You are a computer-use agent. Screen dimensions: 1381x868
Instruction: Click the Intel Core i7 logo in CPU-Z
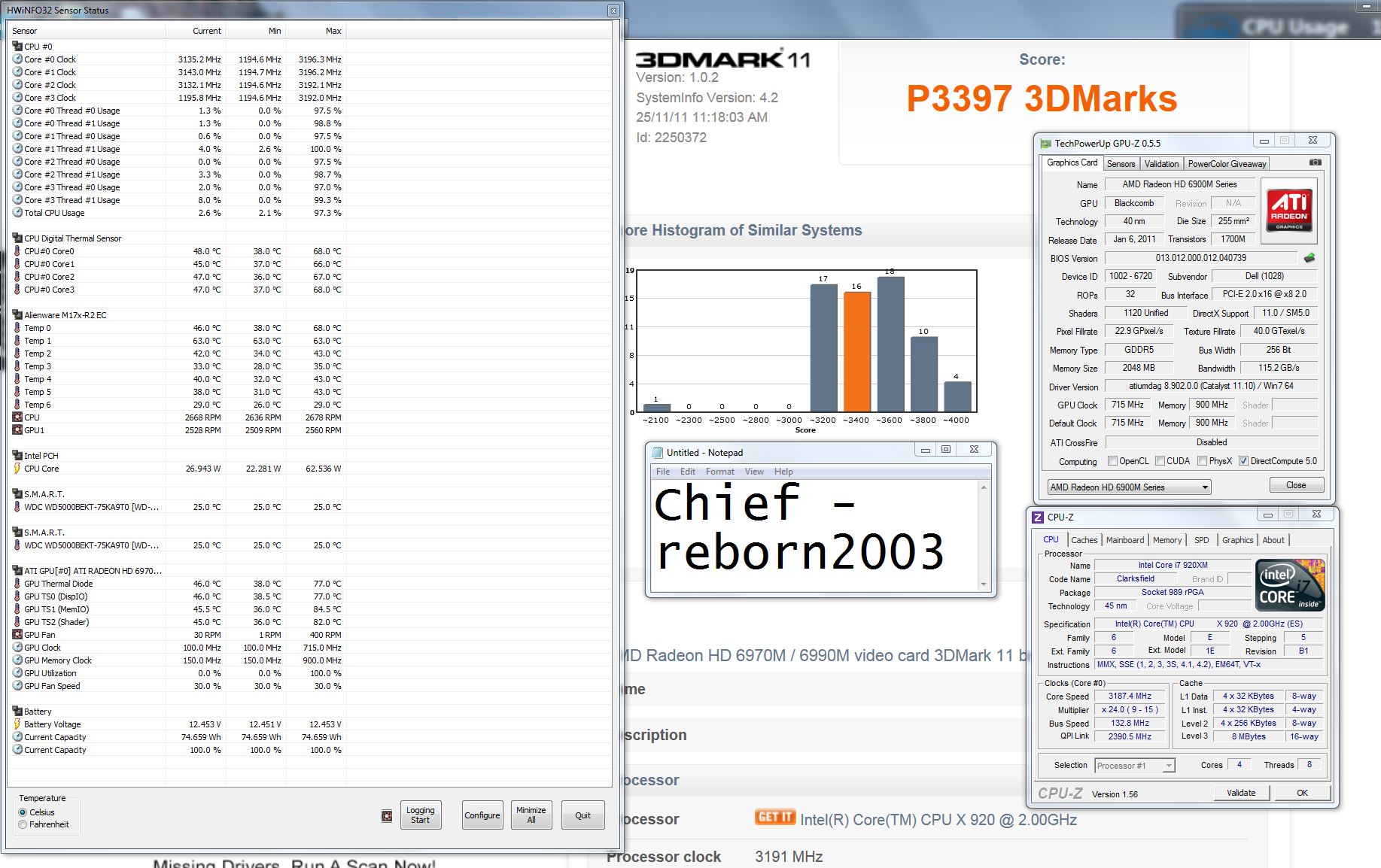click(1289, 584)
